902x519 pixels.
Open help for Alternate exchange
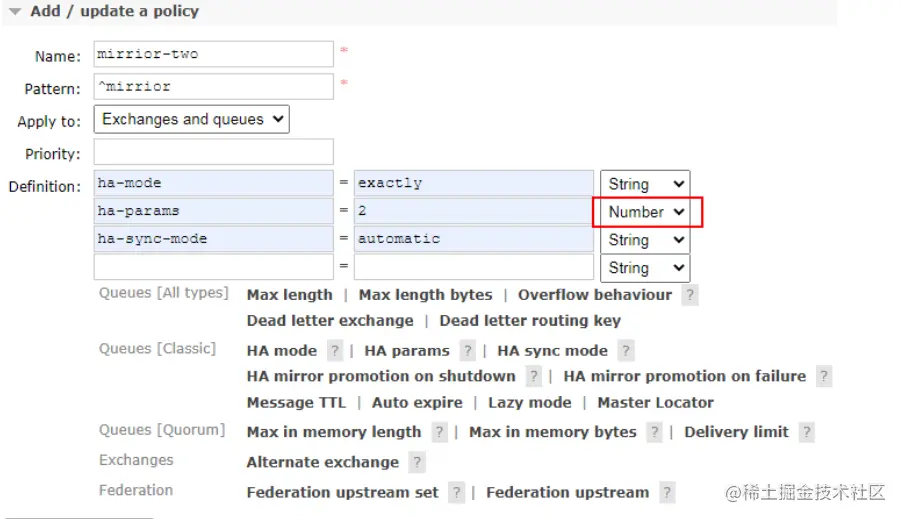417,463
